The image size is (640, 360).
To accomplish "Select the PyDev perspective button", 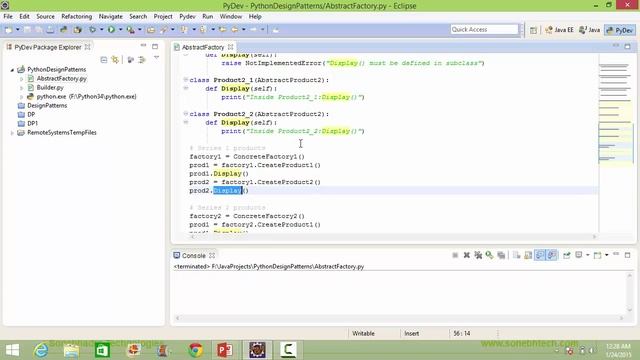I will pos(620,30).
